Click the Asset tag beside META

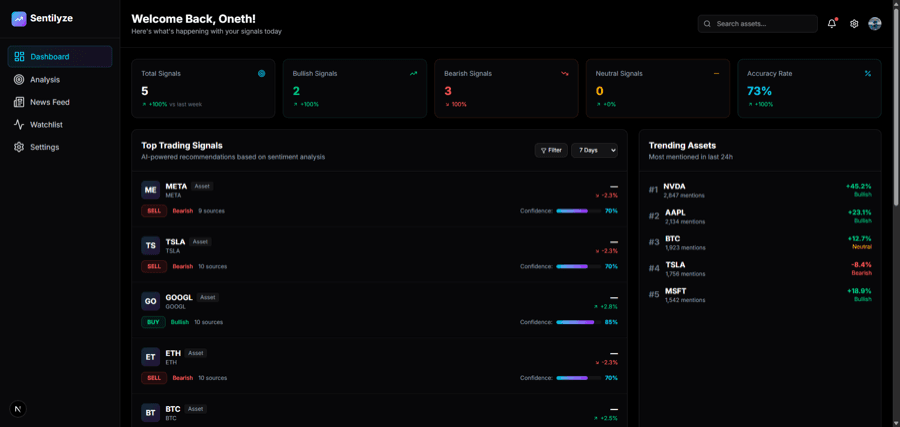[x=202, y=186]
